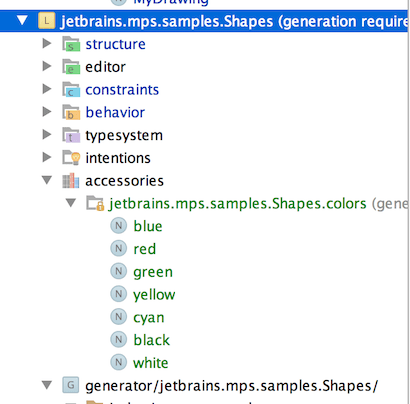
Task: Select the white color node
Action: [151, 363]
